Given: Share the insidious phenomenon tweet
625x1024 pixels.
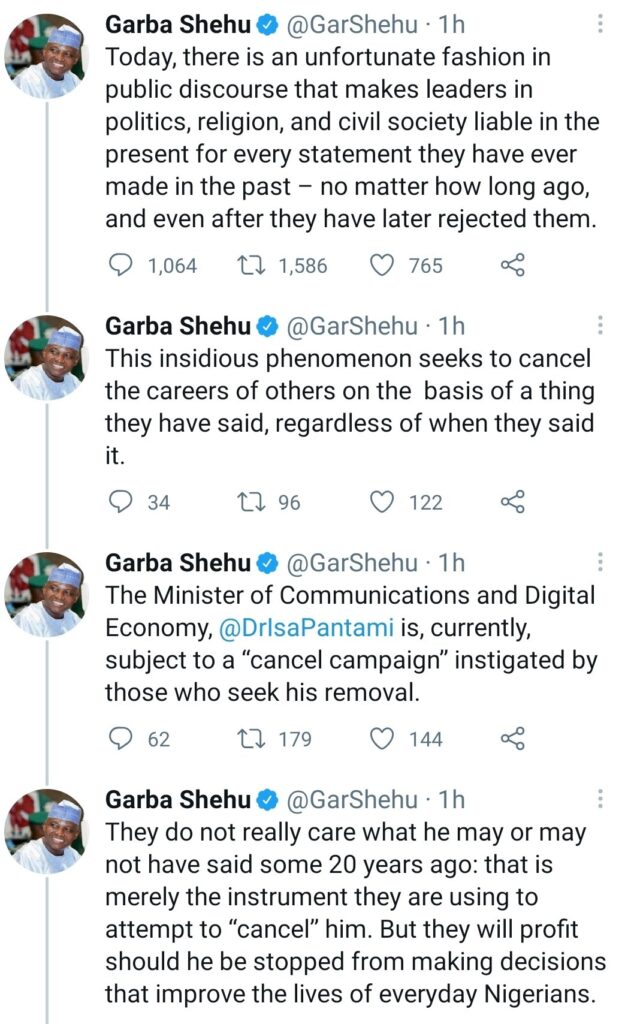Looking at the screenshot, I should (513, 502).
